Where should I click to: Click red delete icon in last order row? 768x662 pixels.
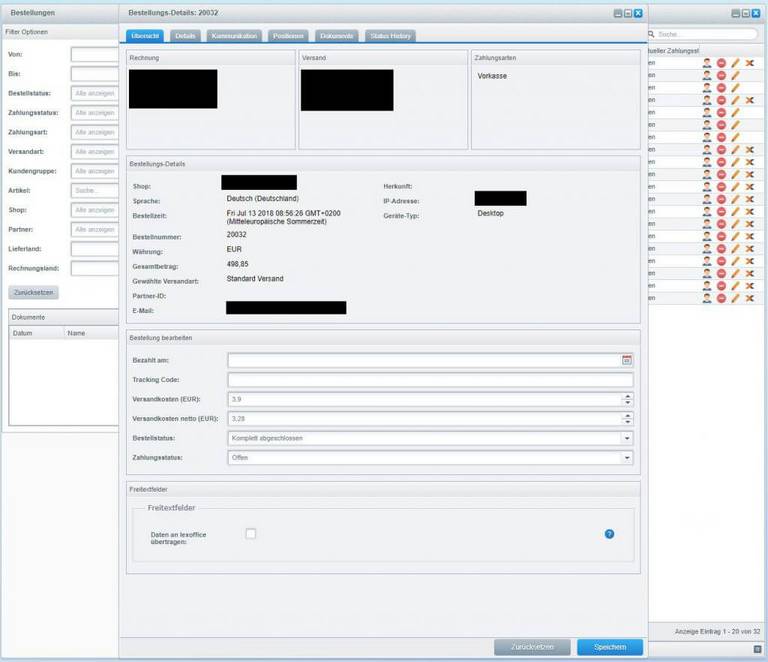point(721,298)
